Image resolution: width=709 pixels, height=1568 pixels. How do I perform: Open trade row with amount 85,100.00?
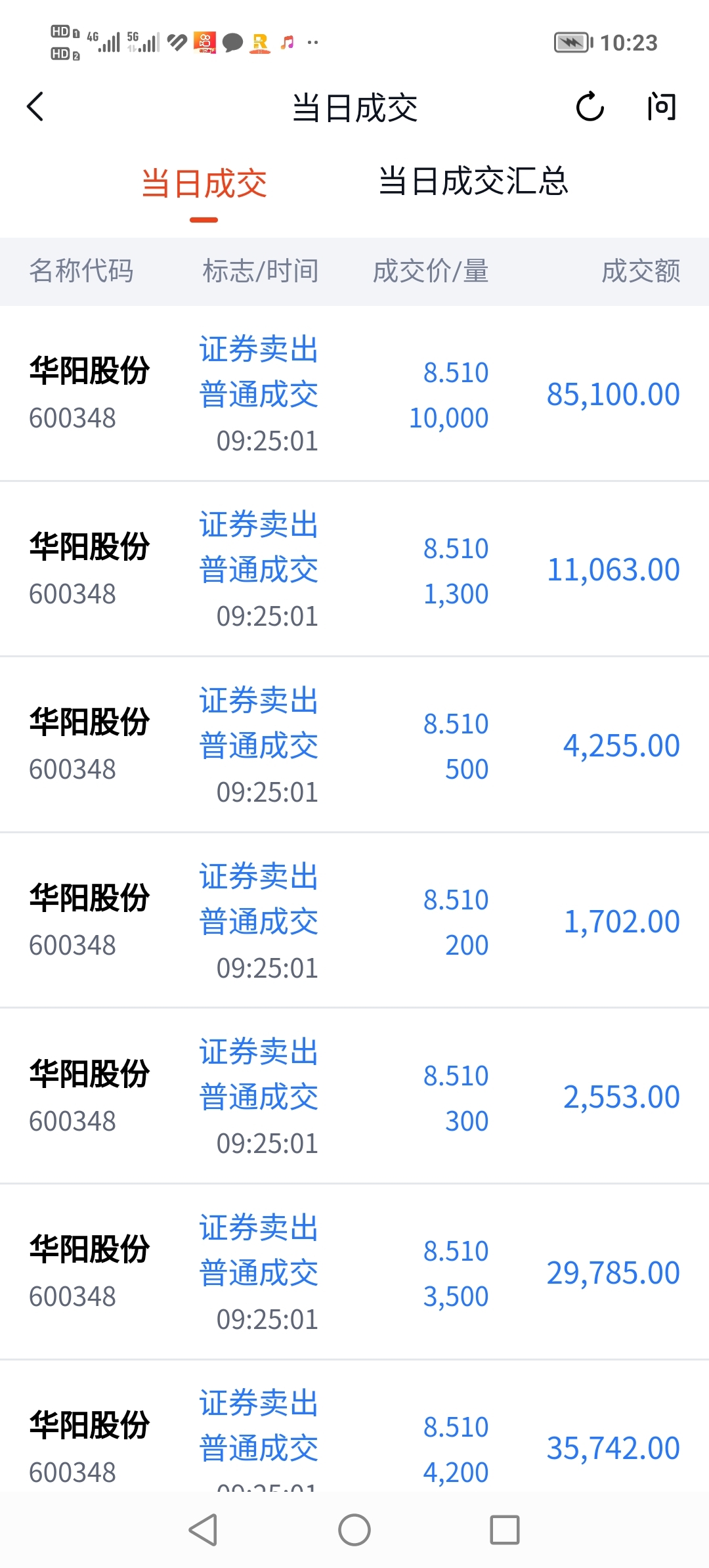[x=354, y=394]
